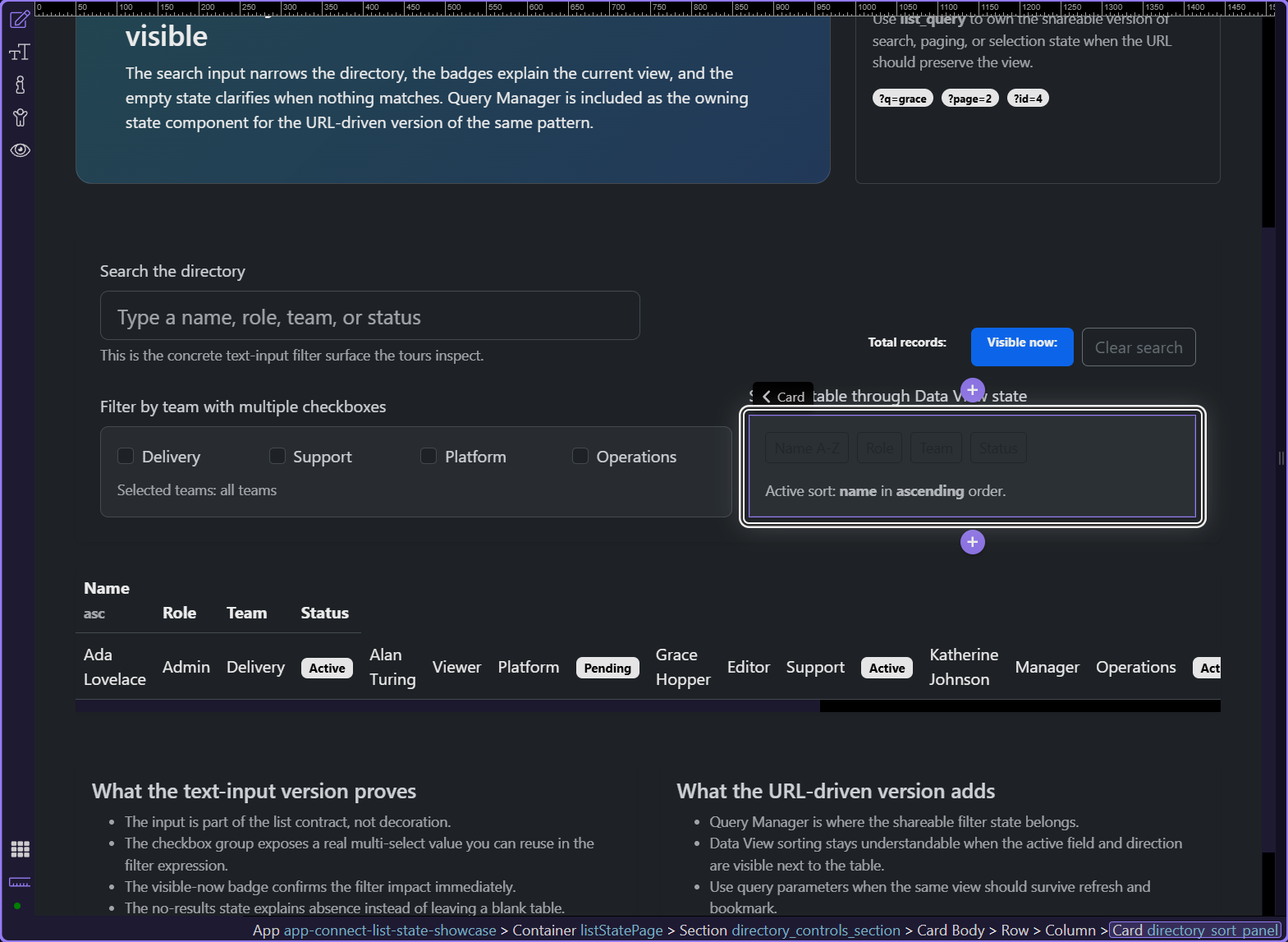This screenshot has height=942, width=1288.
Task: Go to parent via Card back chevron
Action: pos(767,397)
